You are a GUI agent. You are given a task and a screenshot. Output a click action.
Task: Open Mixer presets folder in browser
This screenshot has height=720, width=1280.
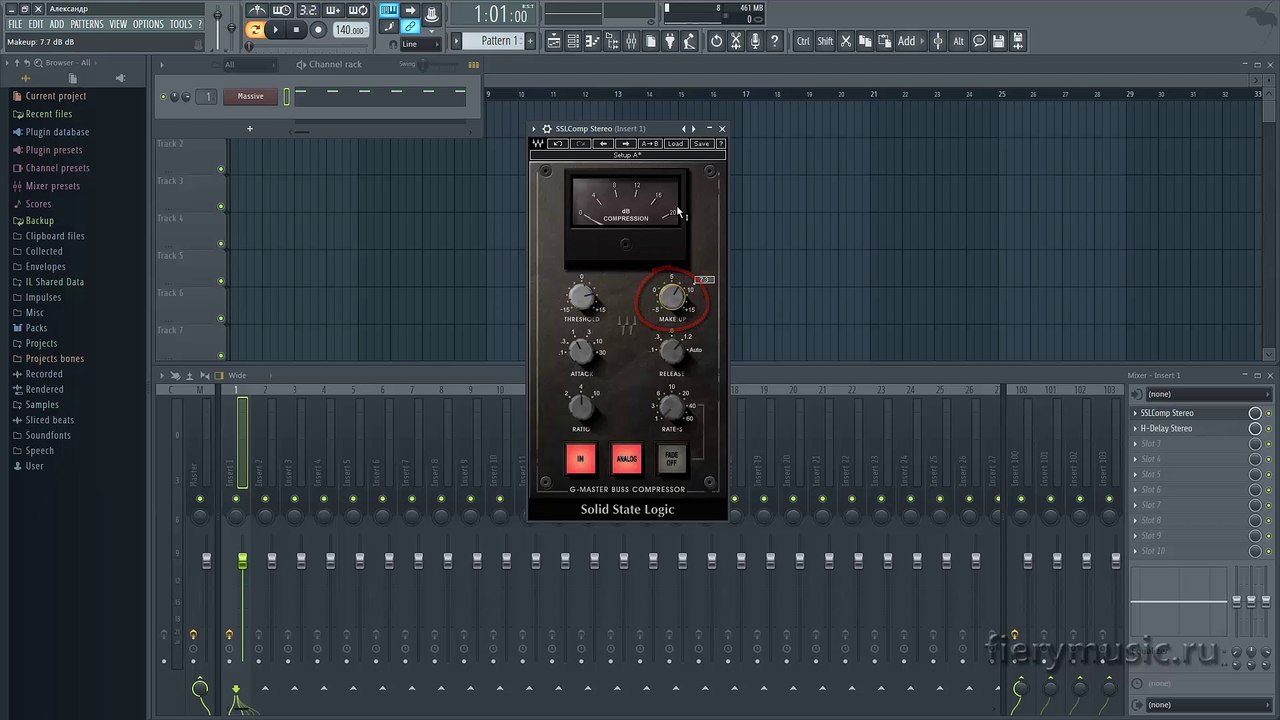point(52,186)
